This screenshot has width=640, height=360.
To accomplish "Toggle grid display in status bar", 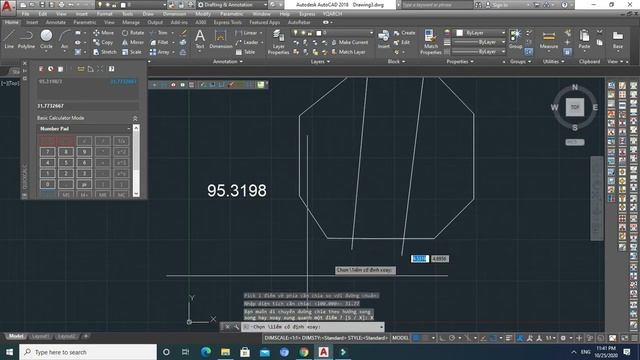I will (x=416, y=338).
